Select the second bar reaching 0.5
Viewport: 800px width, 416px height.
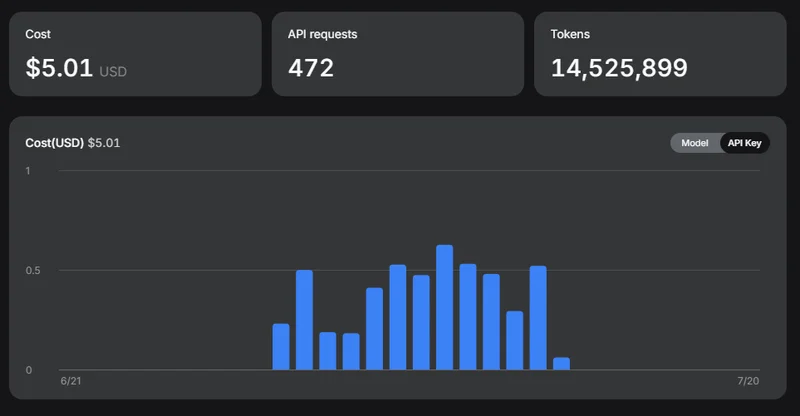pos(398,317)
